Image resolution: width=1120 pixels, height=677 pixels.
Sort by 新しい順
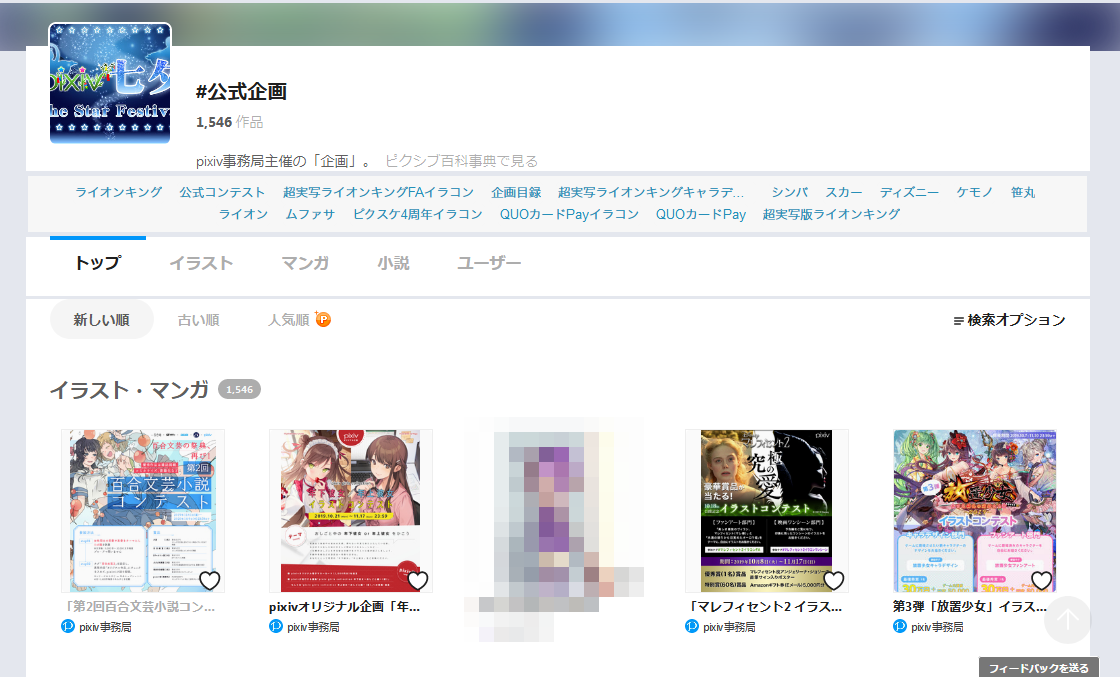point(101,319)
